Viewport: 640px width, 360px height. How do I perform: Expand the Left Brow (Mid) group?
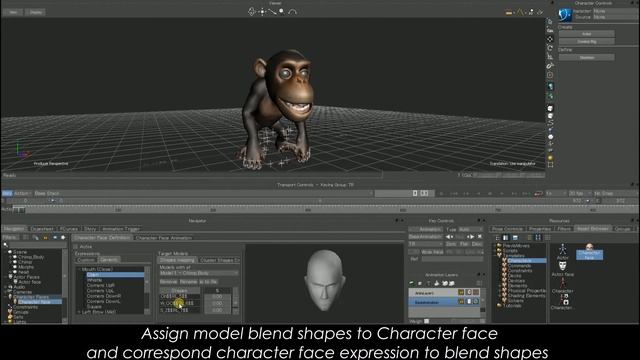tap(79, 312)
